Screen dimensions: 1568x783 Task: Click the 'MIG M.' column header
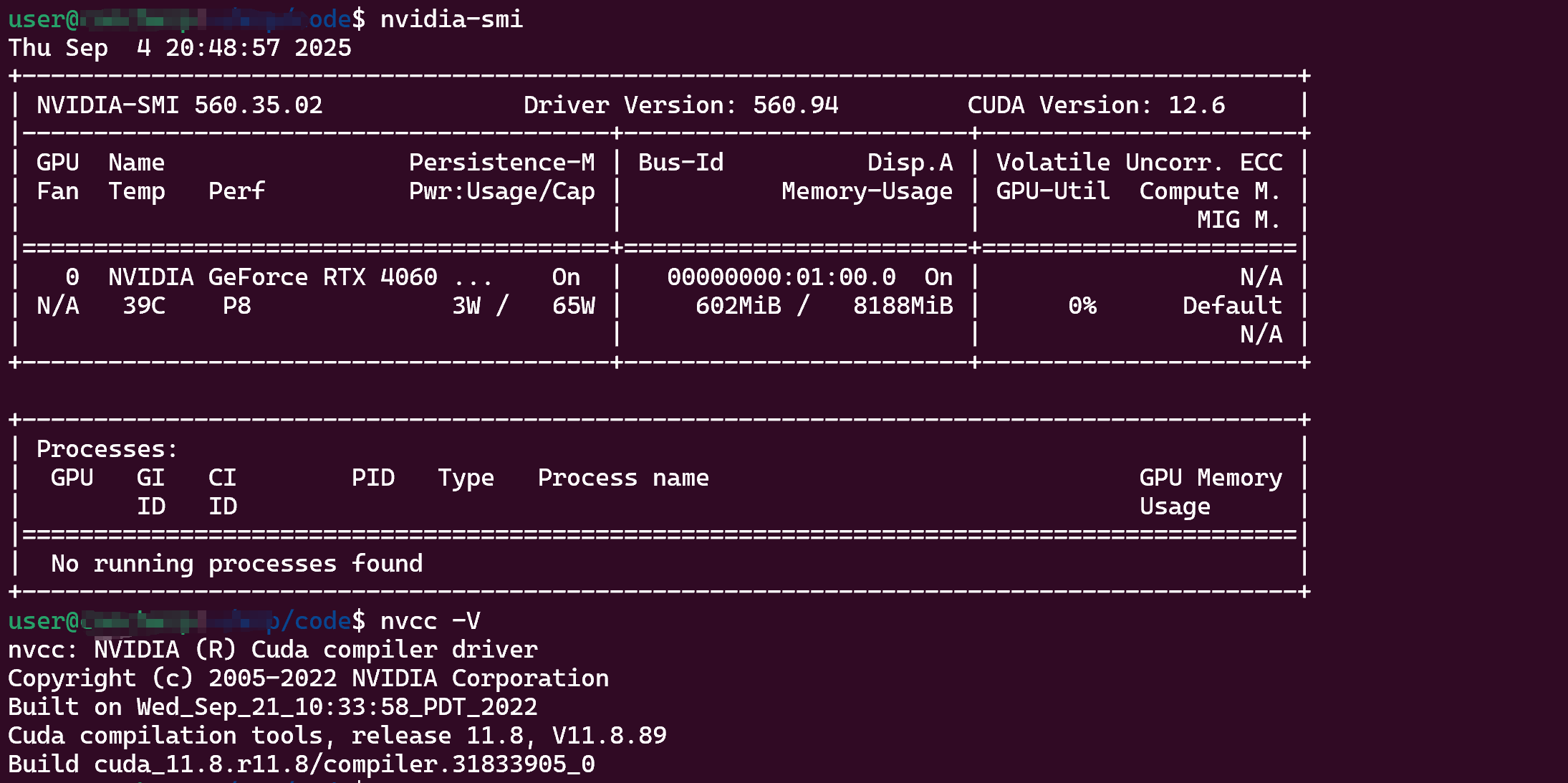tap(1240, 220)
